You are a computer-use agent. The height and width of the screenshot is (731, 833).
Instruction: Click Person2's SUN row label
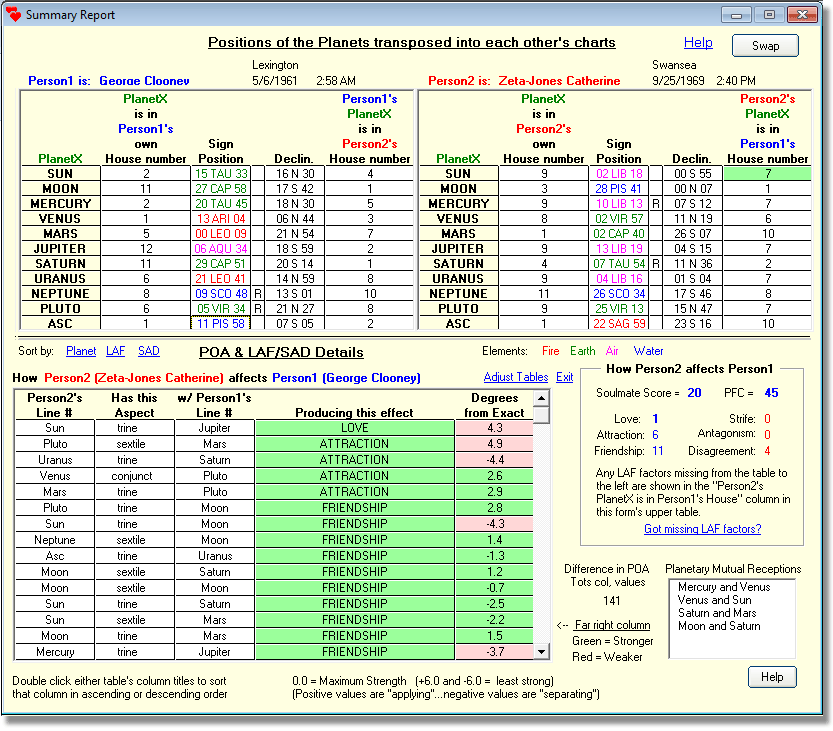click(x=458, y=174)
